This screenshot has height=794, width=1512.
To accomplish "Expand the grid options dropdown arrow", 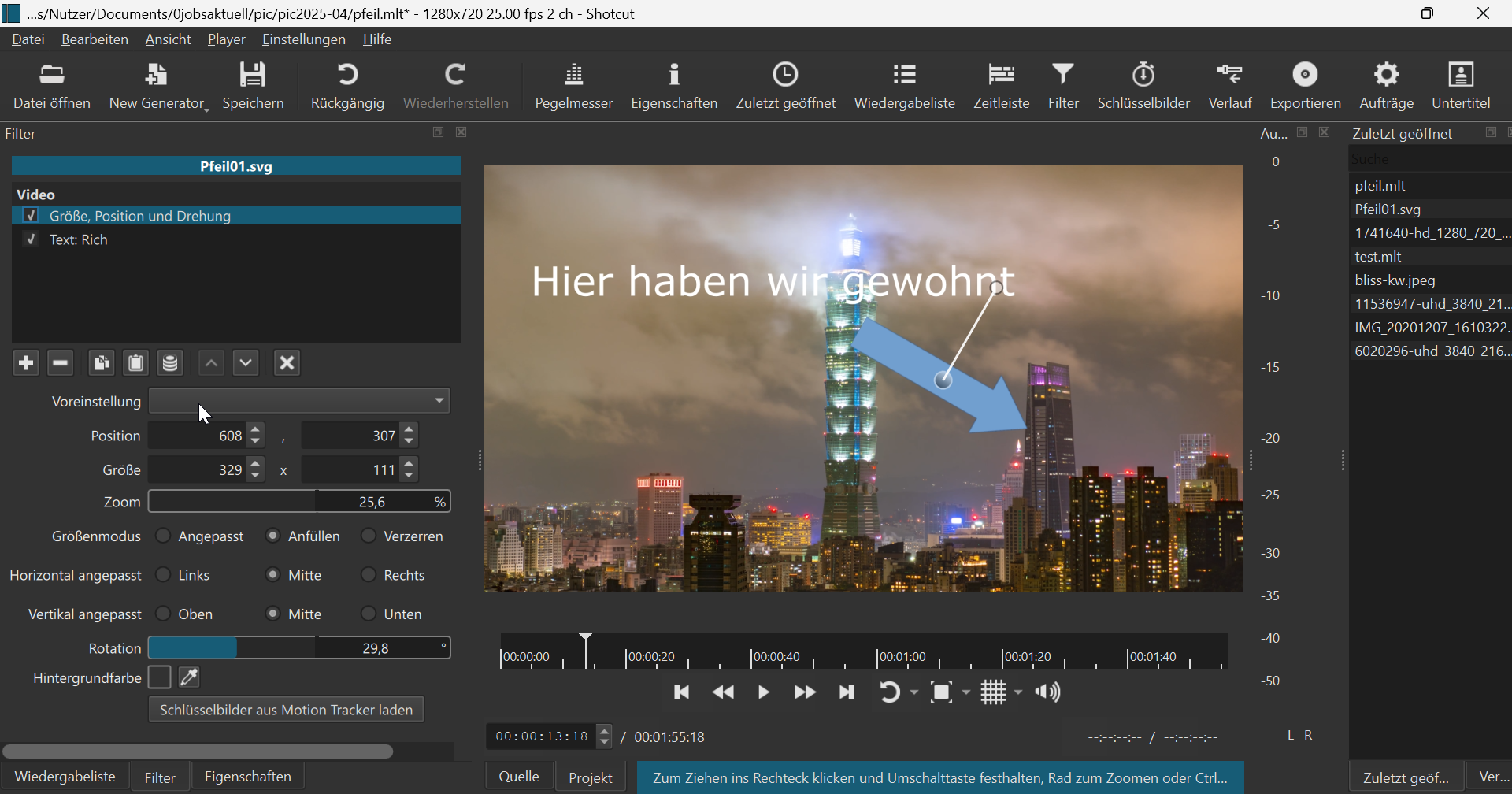I will 1018,692.
